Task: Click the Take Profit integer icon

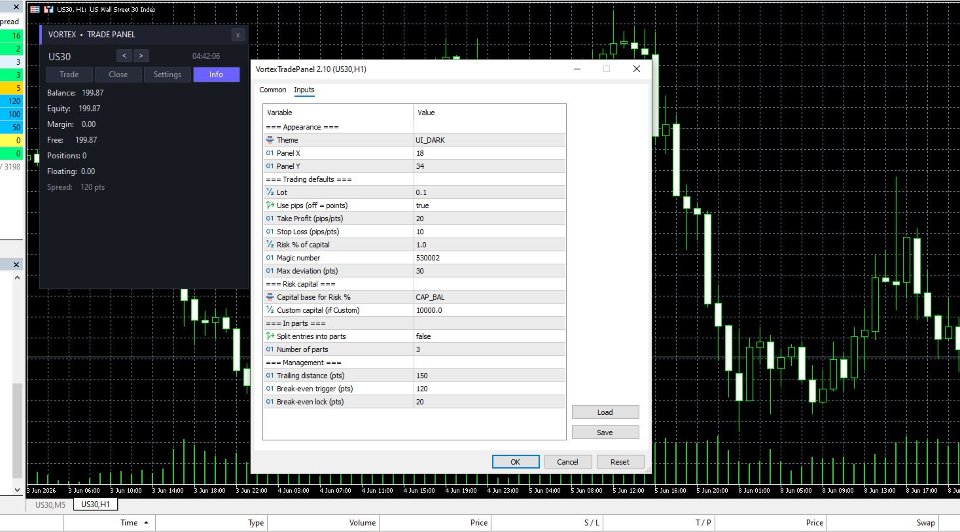Action: click(270, 219)
